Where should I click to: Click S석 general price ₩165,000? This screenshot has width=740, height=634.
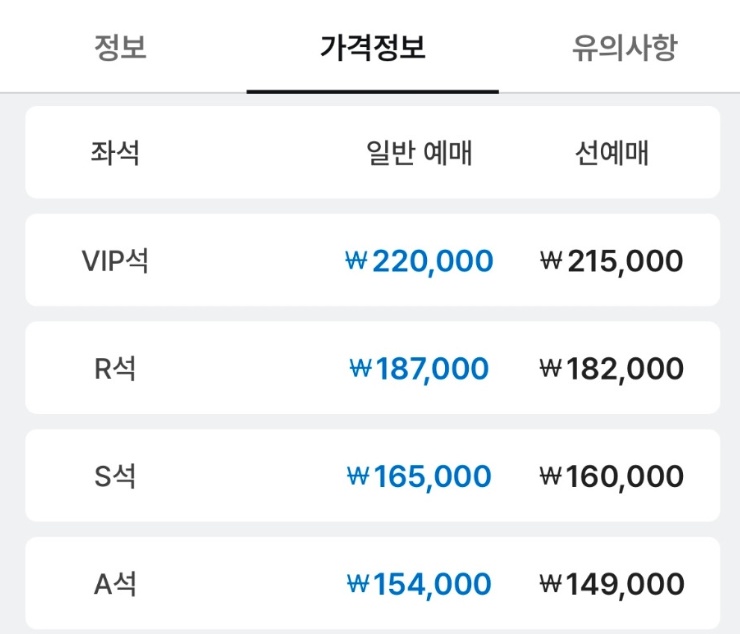point(419,476)
